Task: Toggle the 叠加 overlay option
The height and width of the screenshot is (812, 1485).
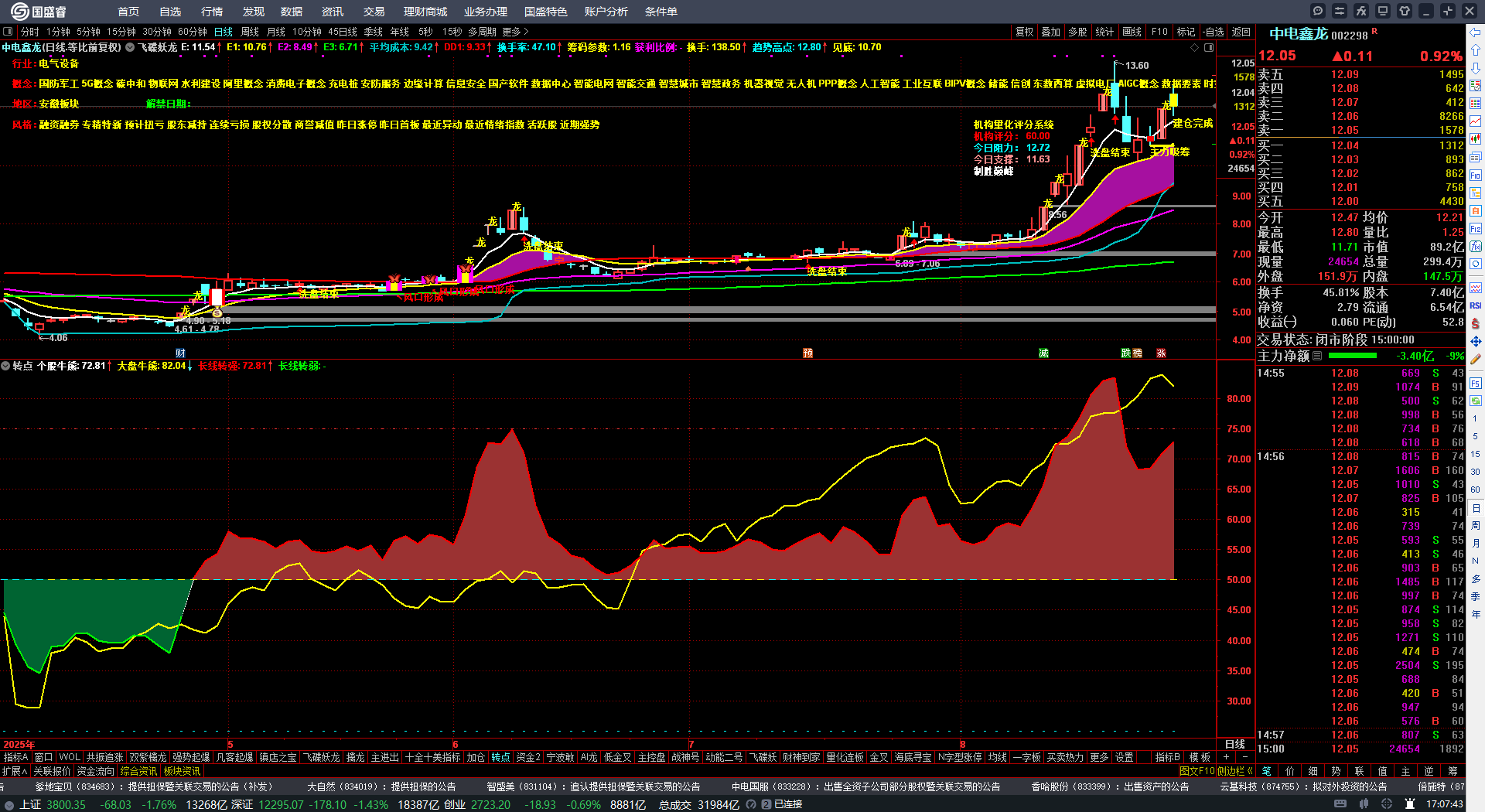Action: [1051, 32]
